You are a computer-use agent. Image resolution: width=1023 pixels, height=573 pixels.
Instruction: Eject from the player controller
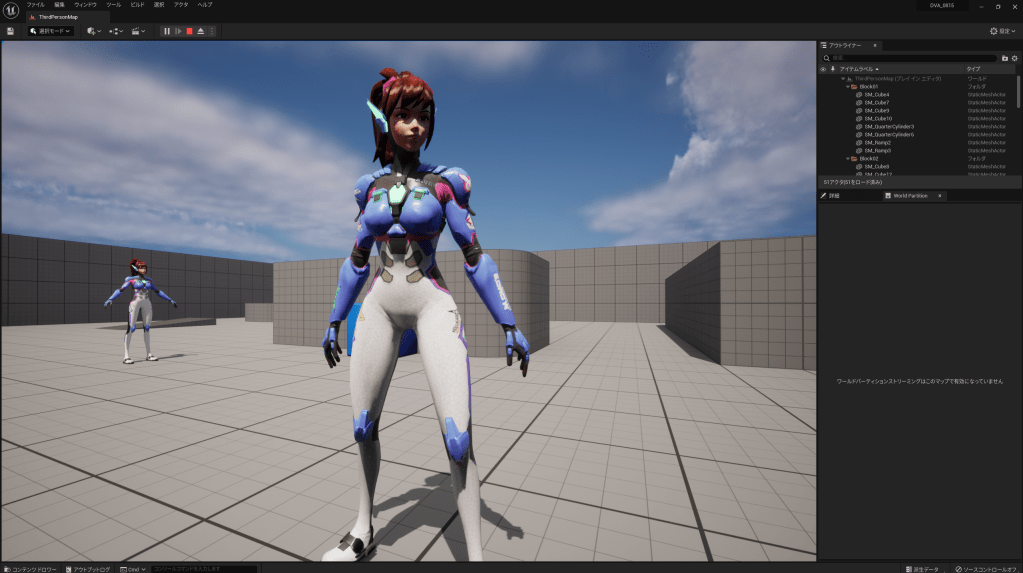click(201, 31)
